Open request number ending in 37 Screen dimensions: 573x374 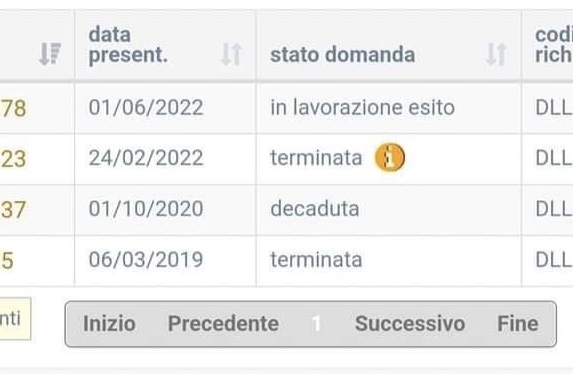[13, 209]
